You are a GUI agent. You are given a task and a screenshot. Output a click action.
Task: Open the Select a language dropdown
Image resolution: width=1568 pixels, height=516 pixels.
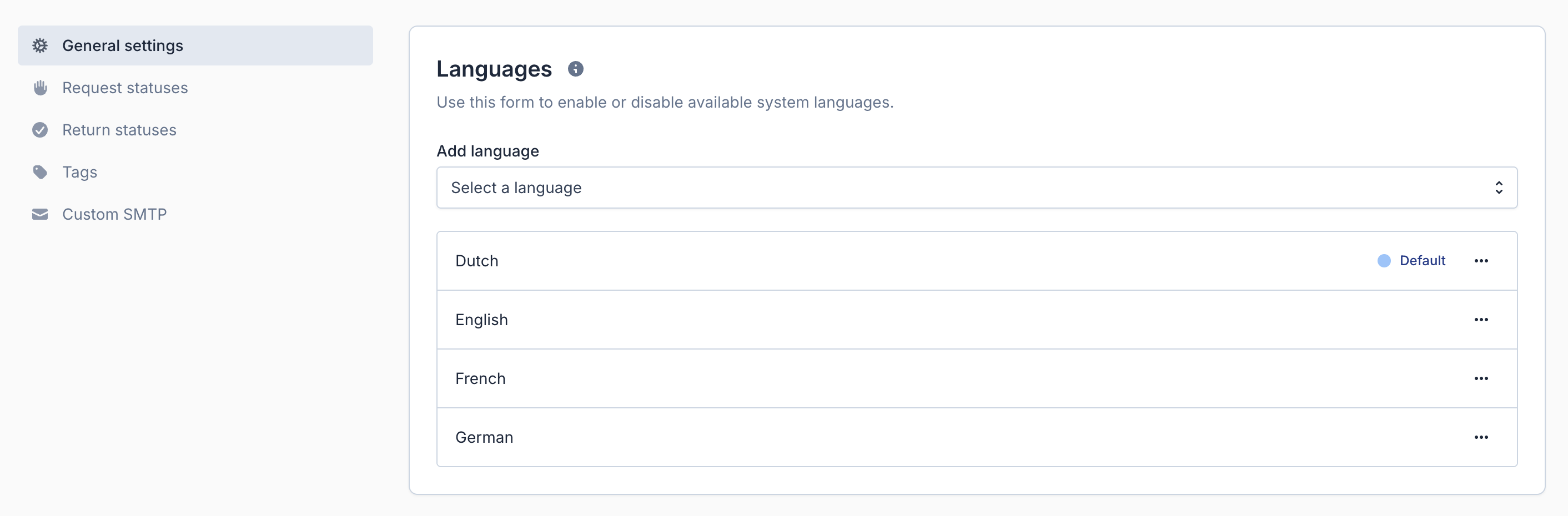(976, 188)
